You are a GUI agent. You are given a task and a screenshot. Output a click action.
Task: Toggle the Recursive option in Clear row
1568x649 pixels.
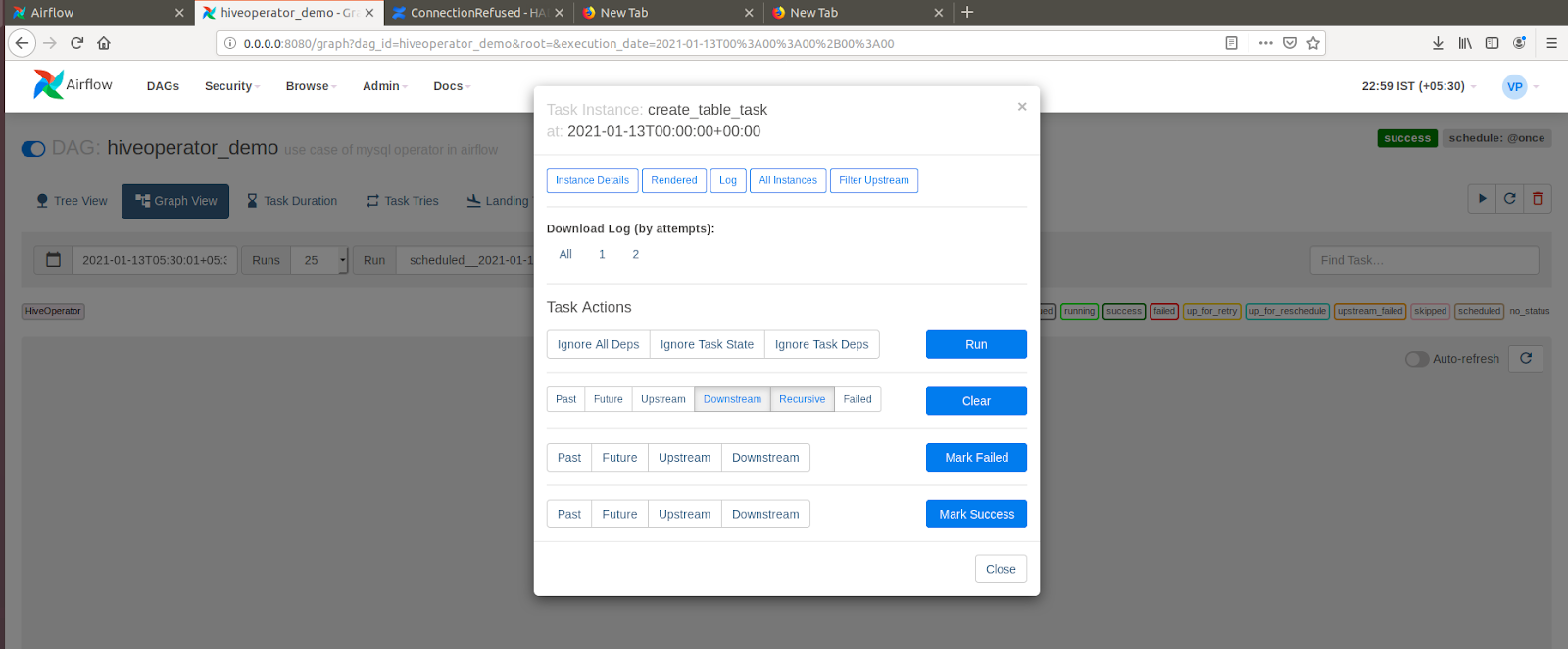[802, 399]
